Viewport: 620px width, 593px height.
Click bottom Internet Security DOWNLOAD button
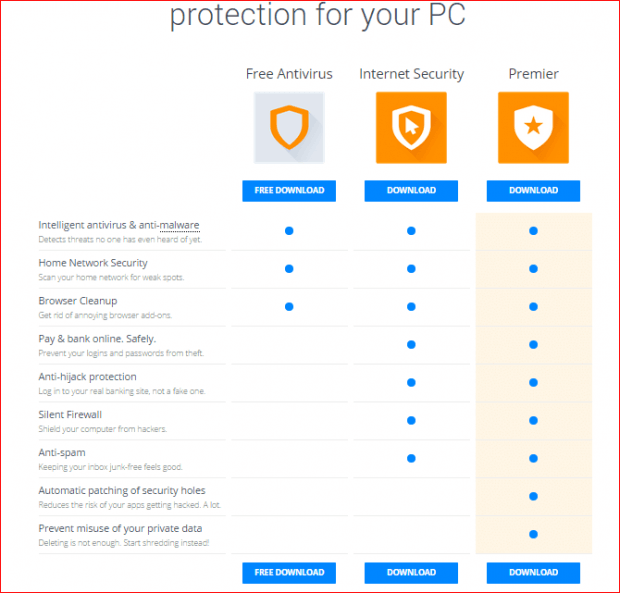pyautogui.click(x=411, y=573)
